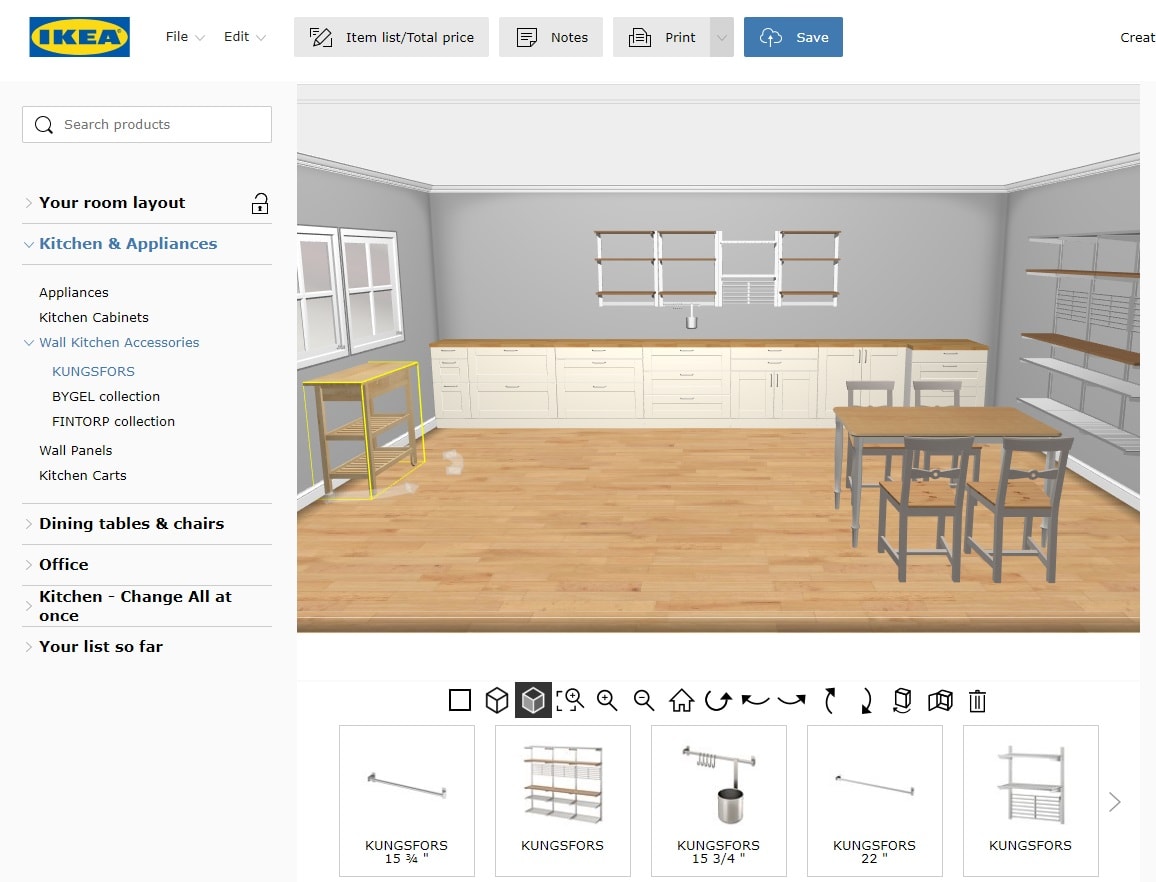1156x882 pixels.
Task: Click the zoom-to-area magnifier icon
Action: [x=570, y=700]
